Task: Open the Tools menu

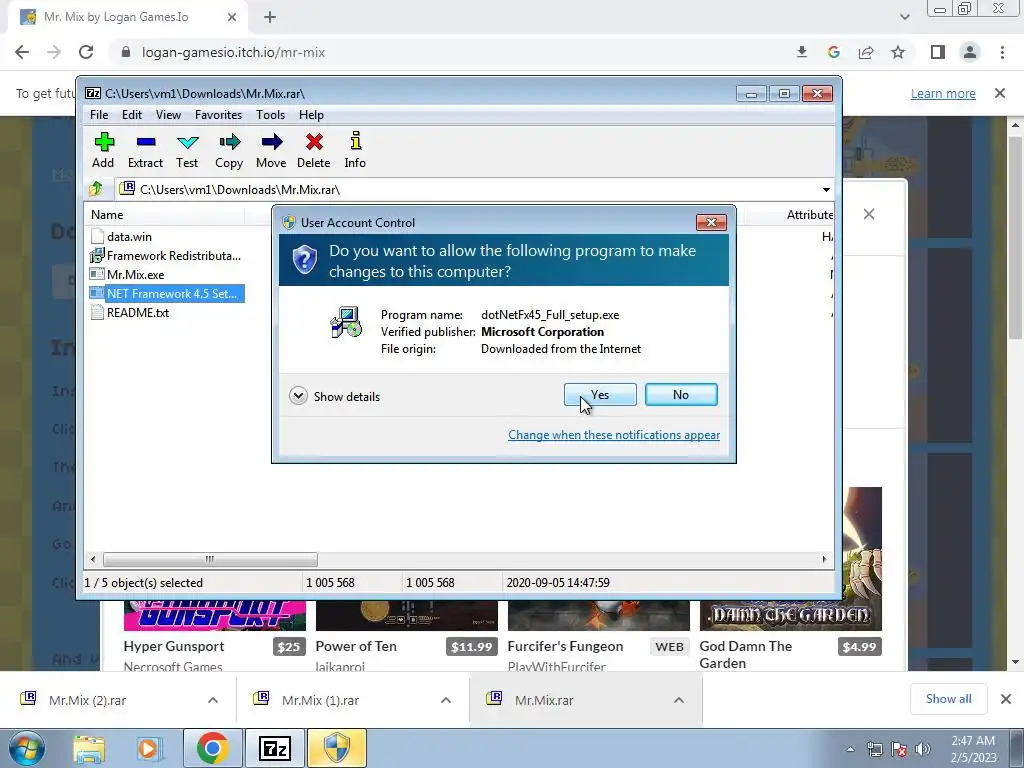Action: (270, 115)
